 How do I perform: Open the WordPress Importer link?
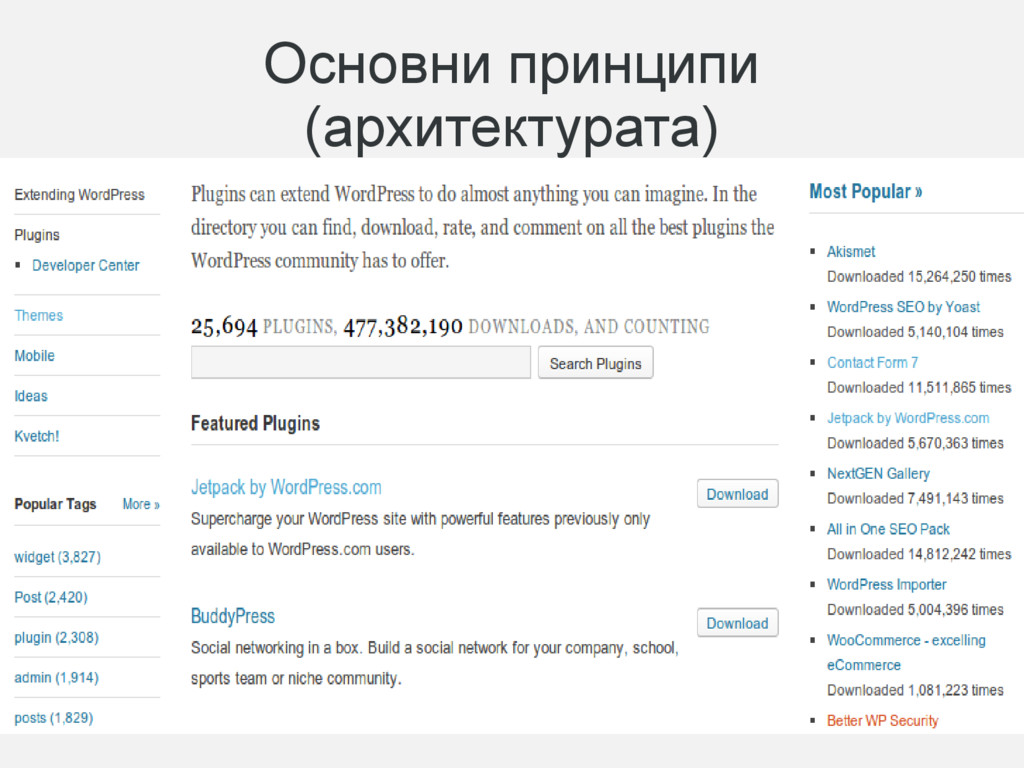click(x=886, y=584)
